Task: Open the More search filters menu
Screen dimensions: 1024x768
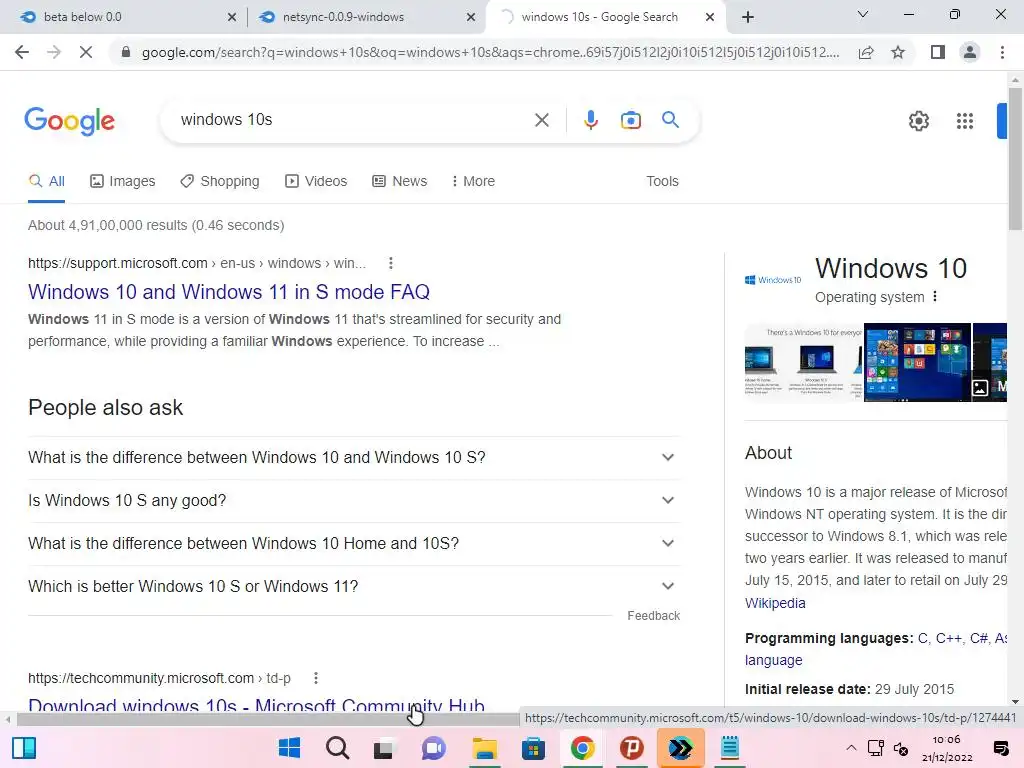Action: [473, 181]
